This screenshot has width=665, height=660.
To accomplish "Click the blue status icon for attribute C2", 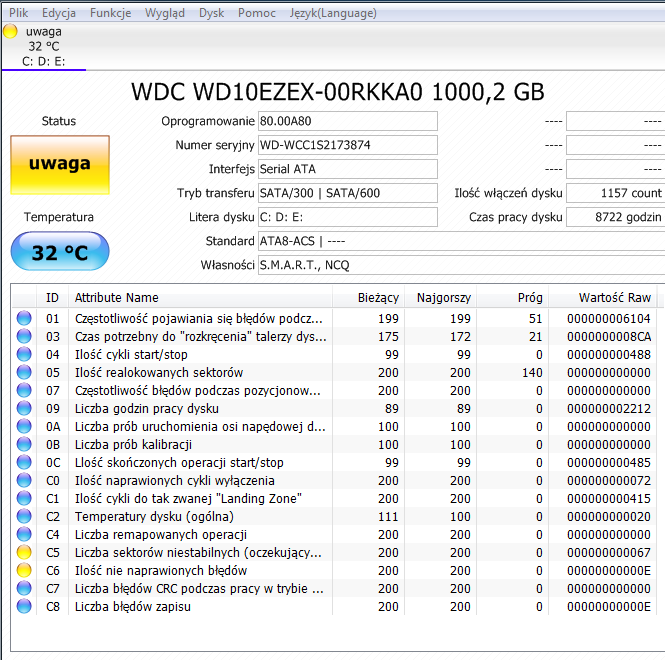I will pyautogui.click(x=24, y=517).
